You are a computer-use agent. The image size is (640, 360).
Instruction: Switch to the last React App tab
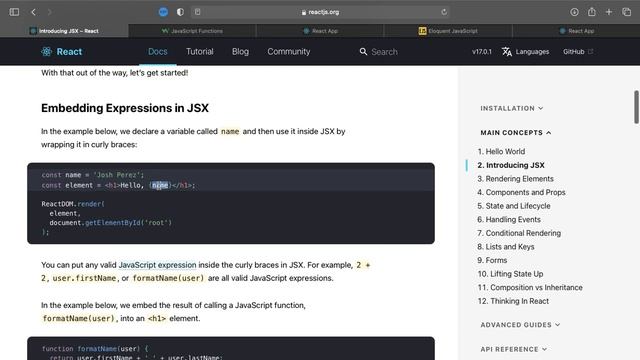tap(576, 31)
